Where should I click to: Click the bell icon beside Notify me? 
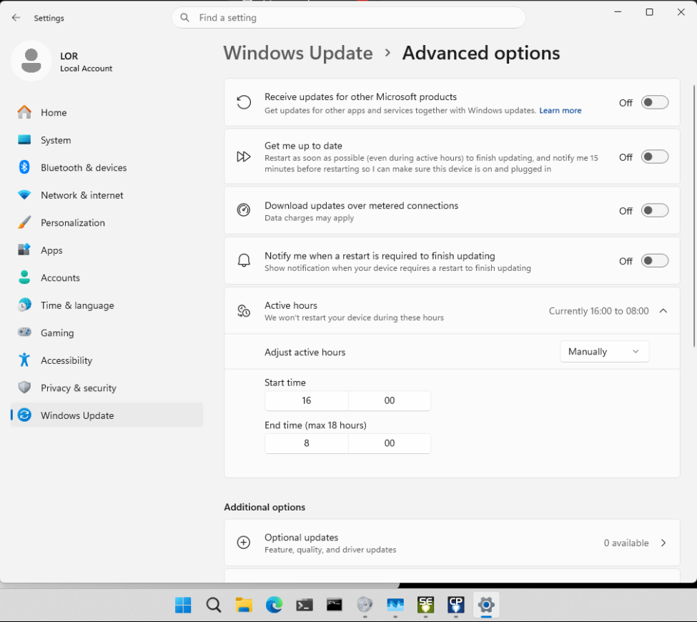[244, 261]
